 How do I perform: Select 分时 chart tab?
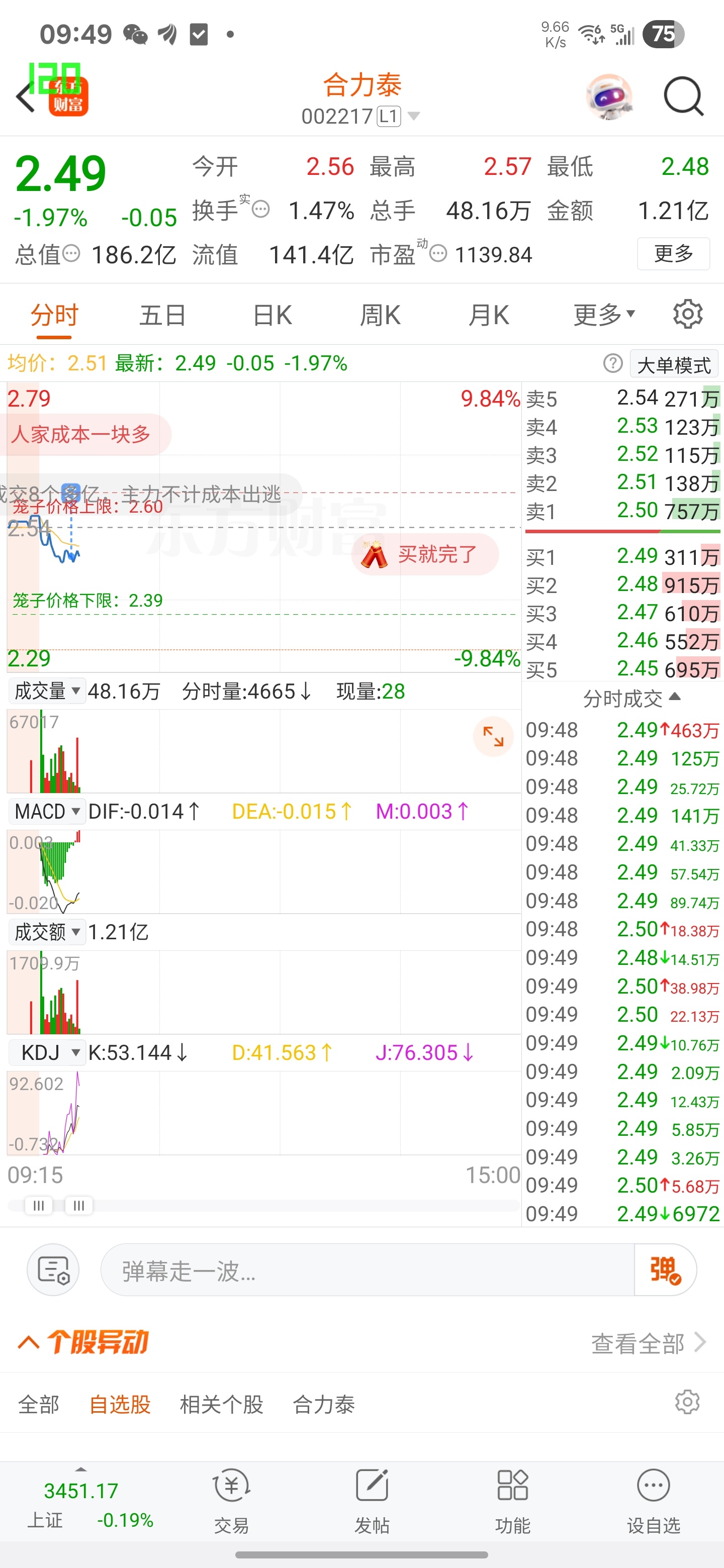pyautogui.click(x=54, y=315)
